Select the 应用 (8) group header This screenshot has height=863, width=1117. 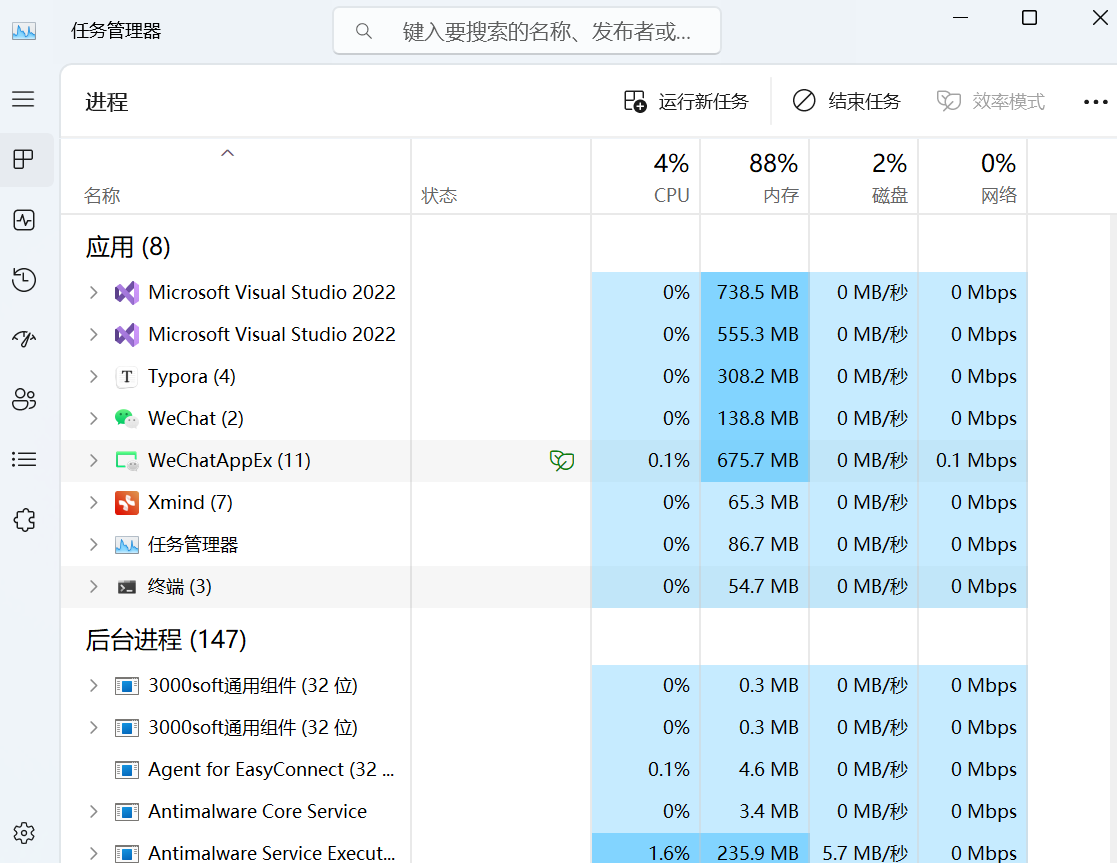[128, 247]
